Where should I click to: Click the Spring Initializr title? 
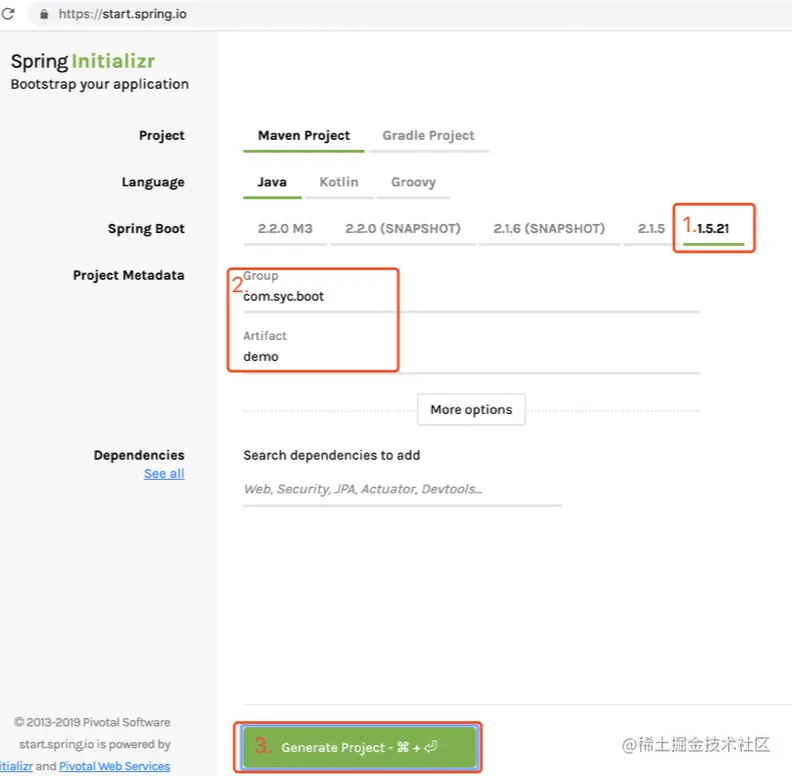[83, 61]
